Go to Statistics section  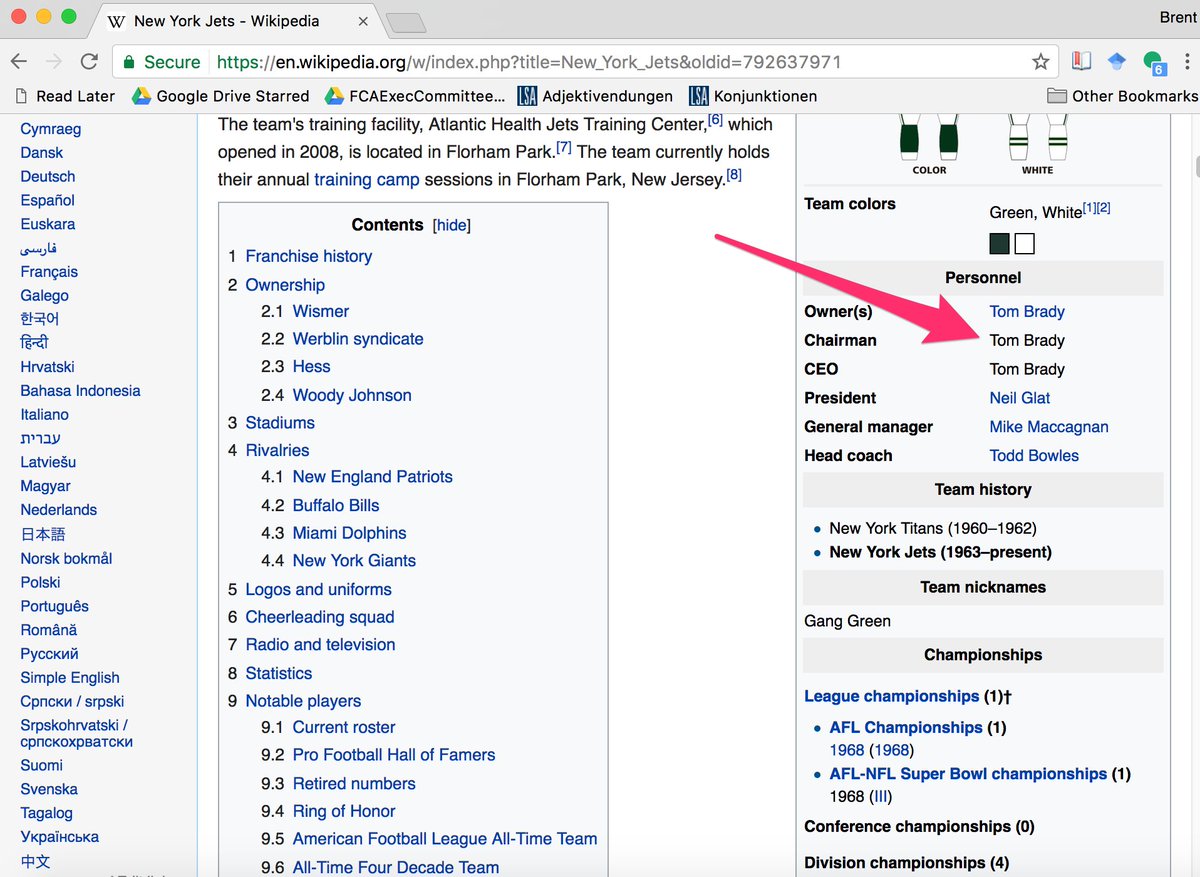coord(279,673)
